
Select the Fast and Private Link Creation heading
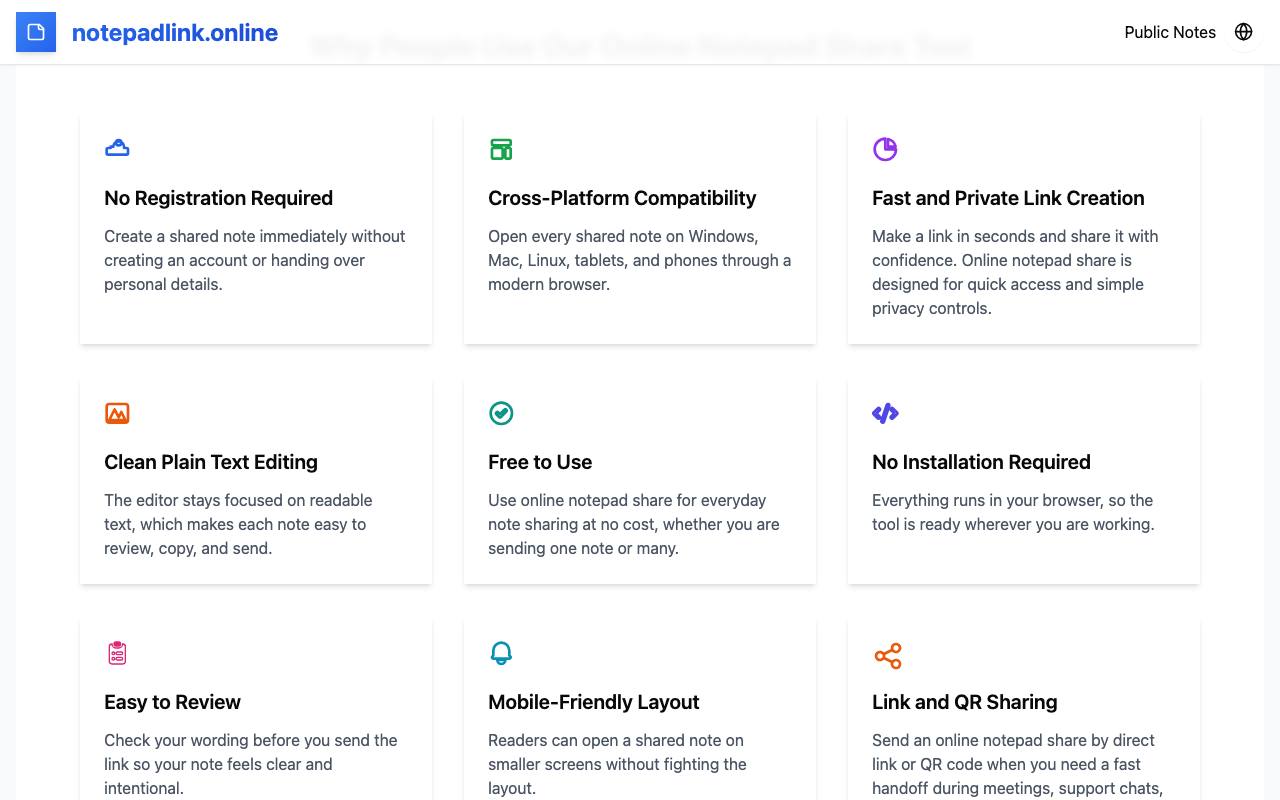click(1008, 198)
